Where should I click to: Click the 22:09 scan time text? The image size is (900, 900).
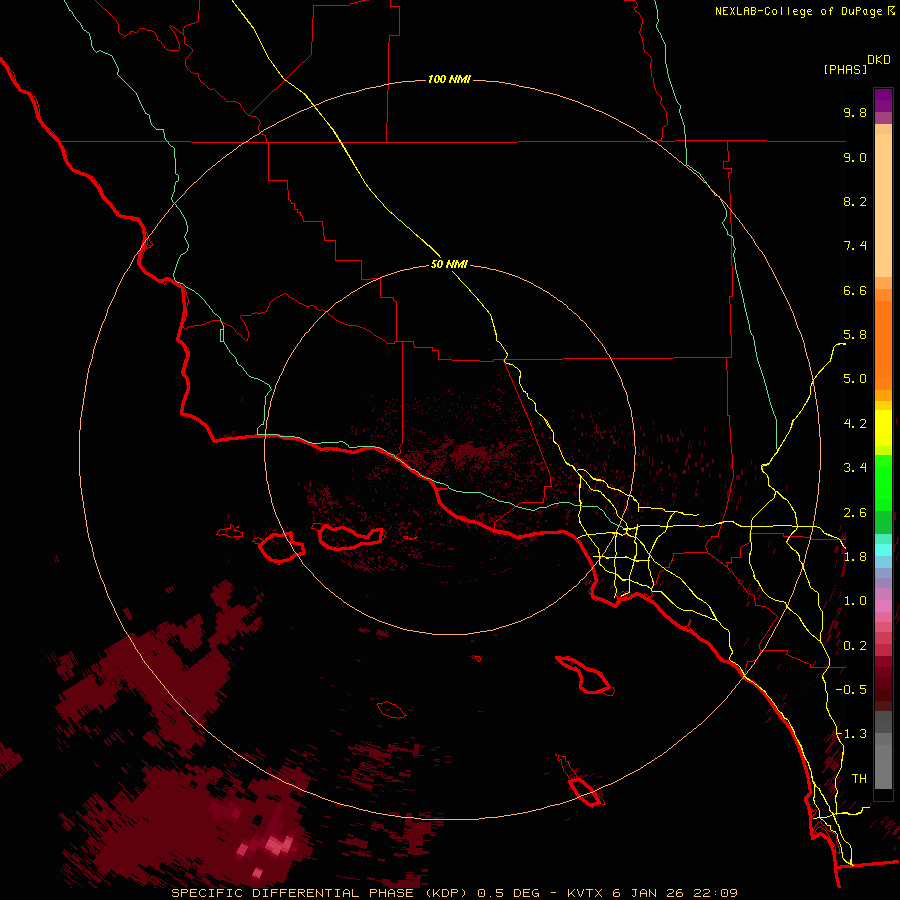click(x=713, y=893)
